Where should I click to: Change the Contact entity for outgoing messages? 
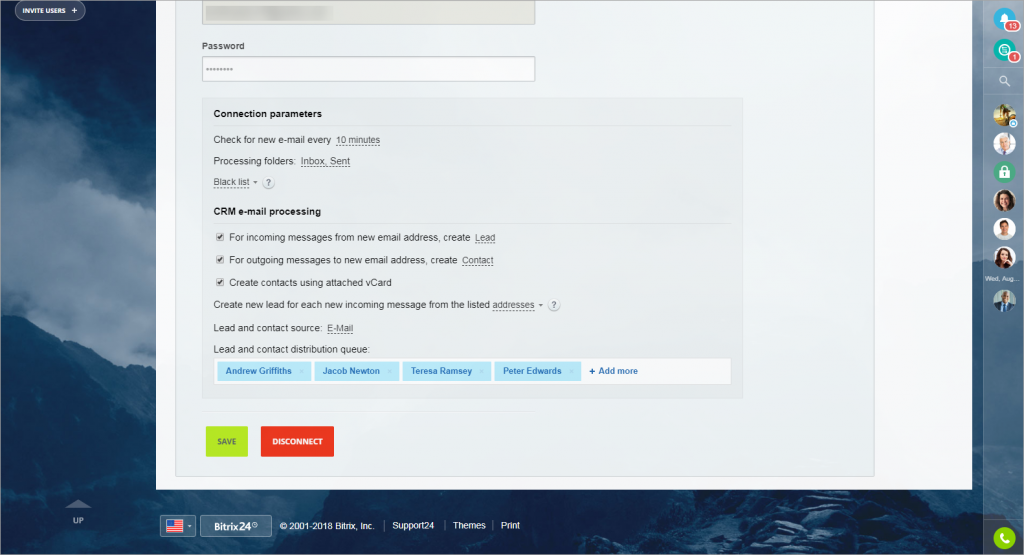point(477,261)
